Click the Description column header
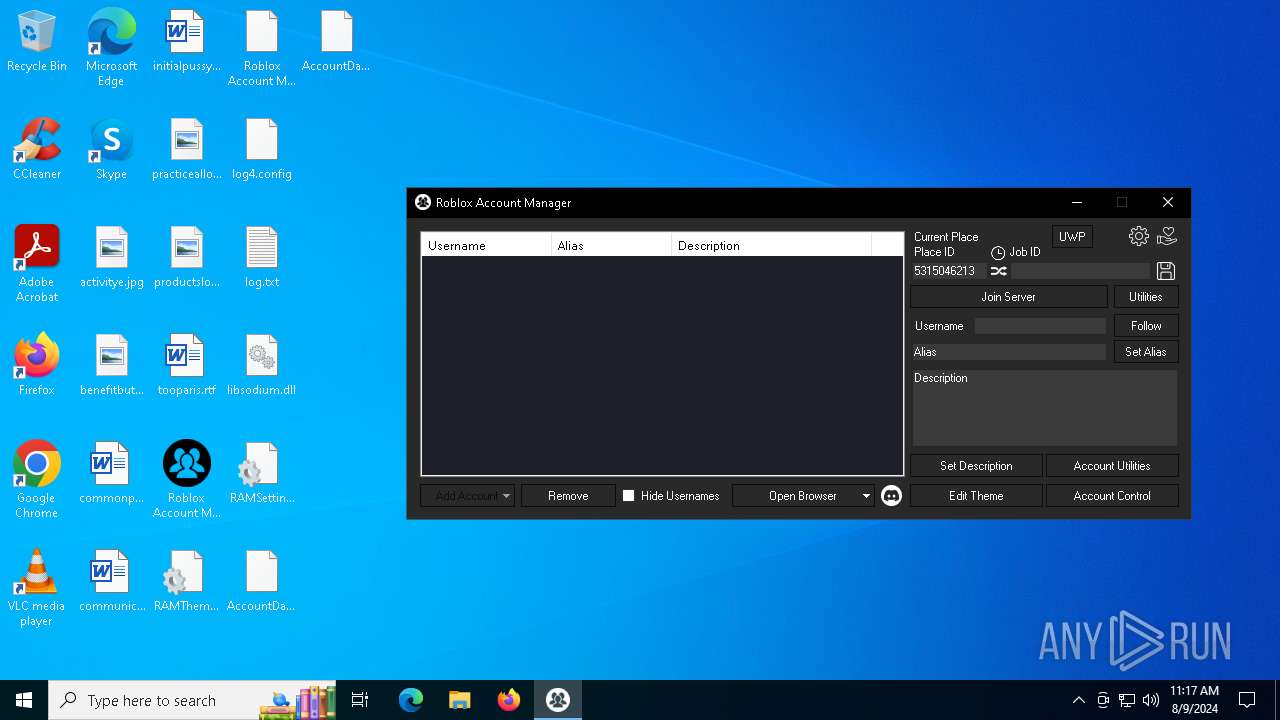Viewport: 1280px width, 720px height. click(771, 245)
